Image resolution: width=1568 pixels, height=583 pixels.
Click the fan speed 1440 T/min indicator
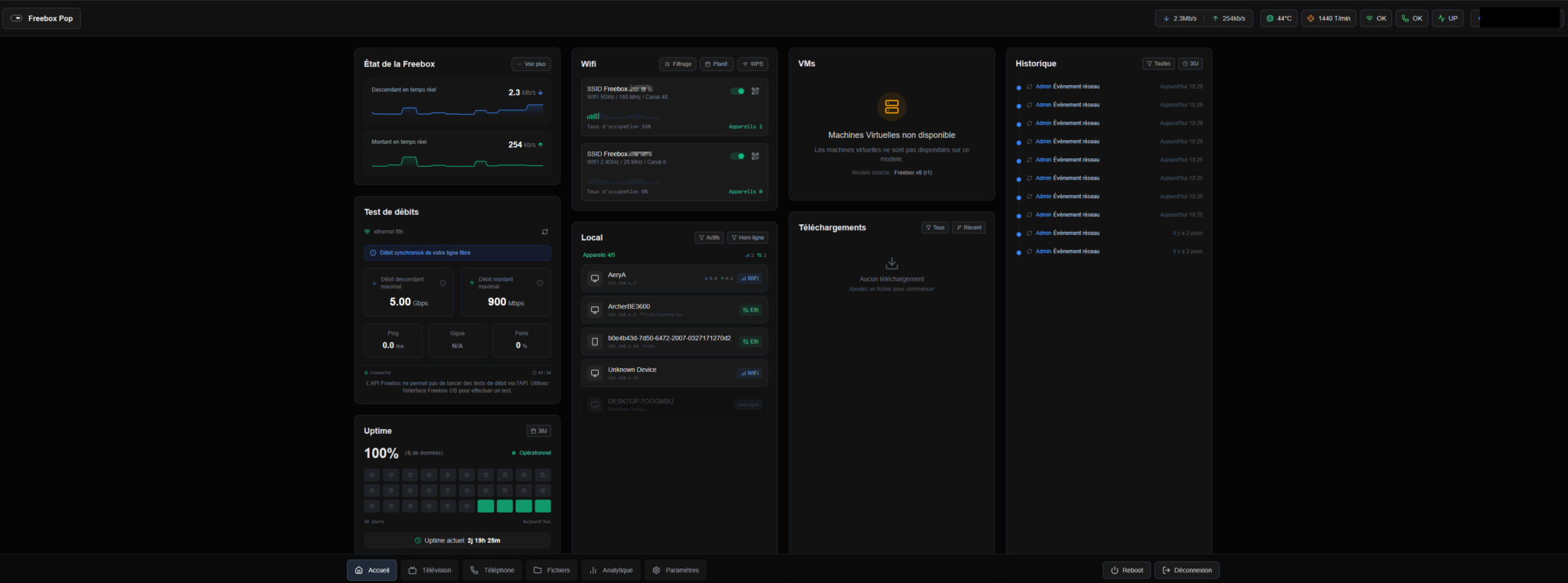[x=1328, y=18]
